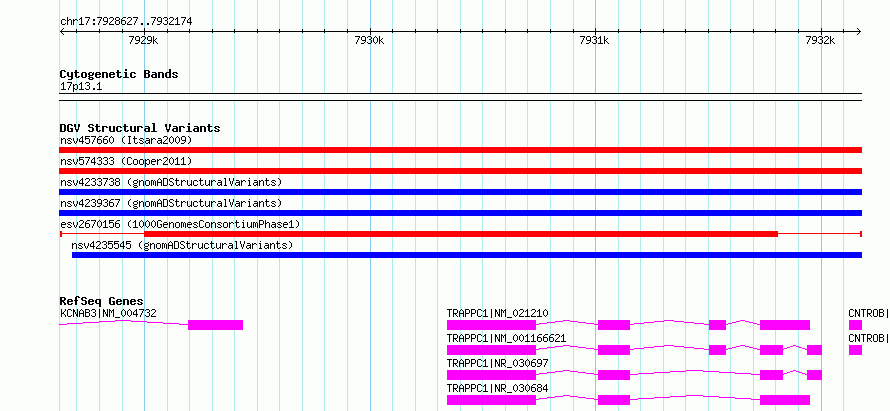Click the red bar for nsv457660

point(460,150)
